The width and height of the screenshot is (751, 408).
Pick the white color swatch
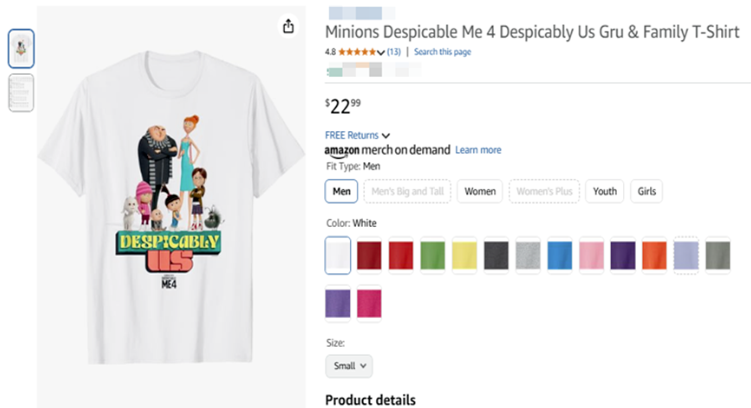[338, 256]
